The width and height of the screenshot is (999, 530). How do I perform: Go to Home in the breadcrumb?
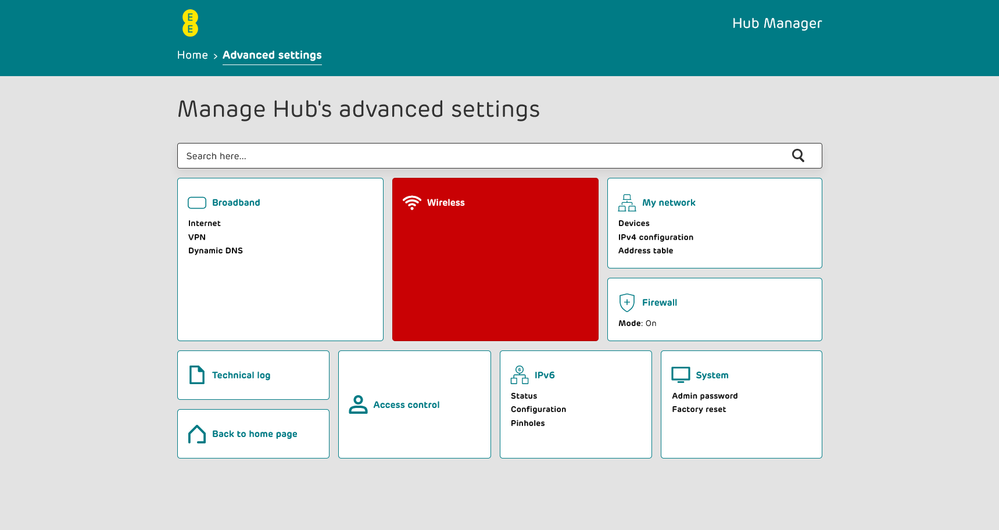192,55
